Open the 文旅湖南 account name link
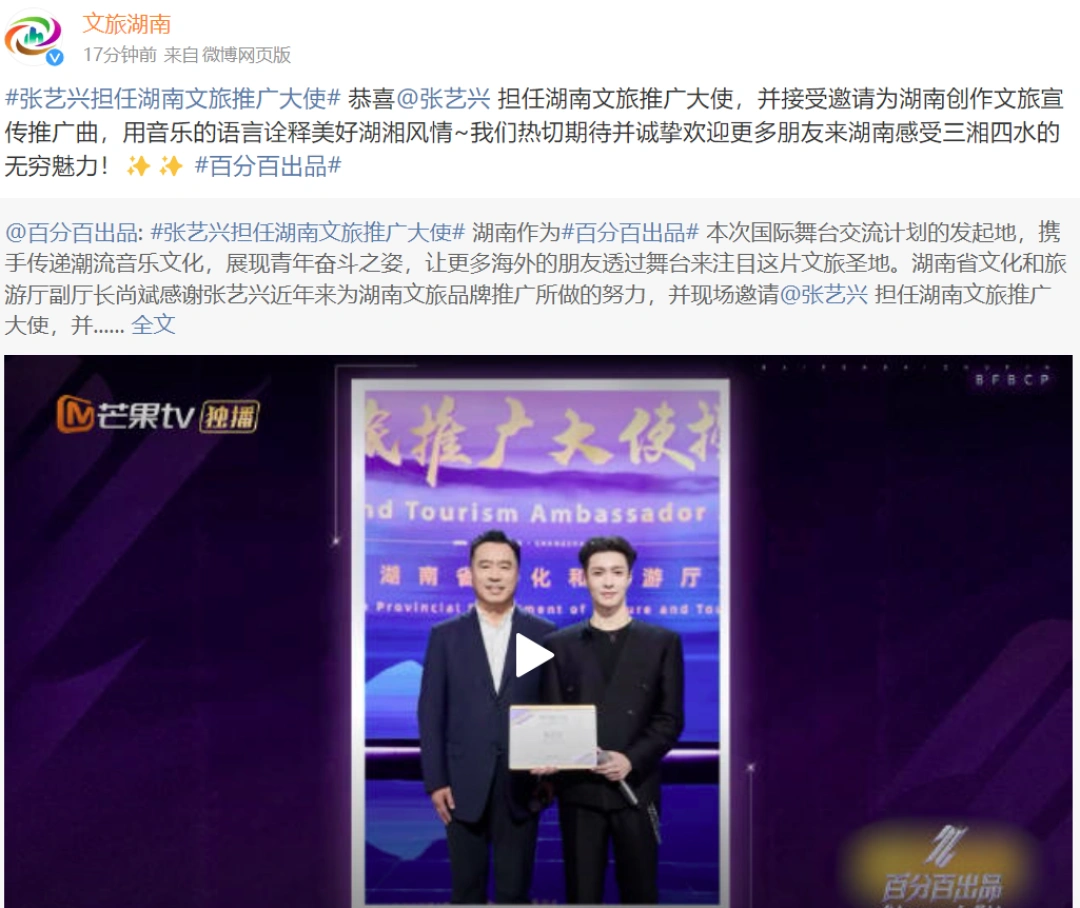Screen dimensions: 1080x908 click(127, 24)
